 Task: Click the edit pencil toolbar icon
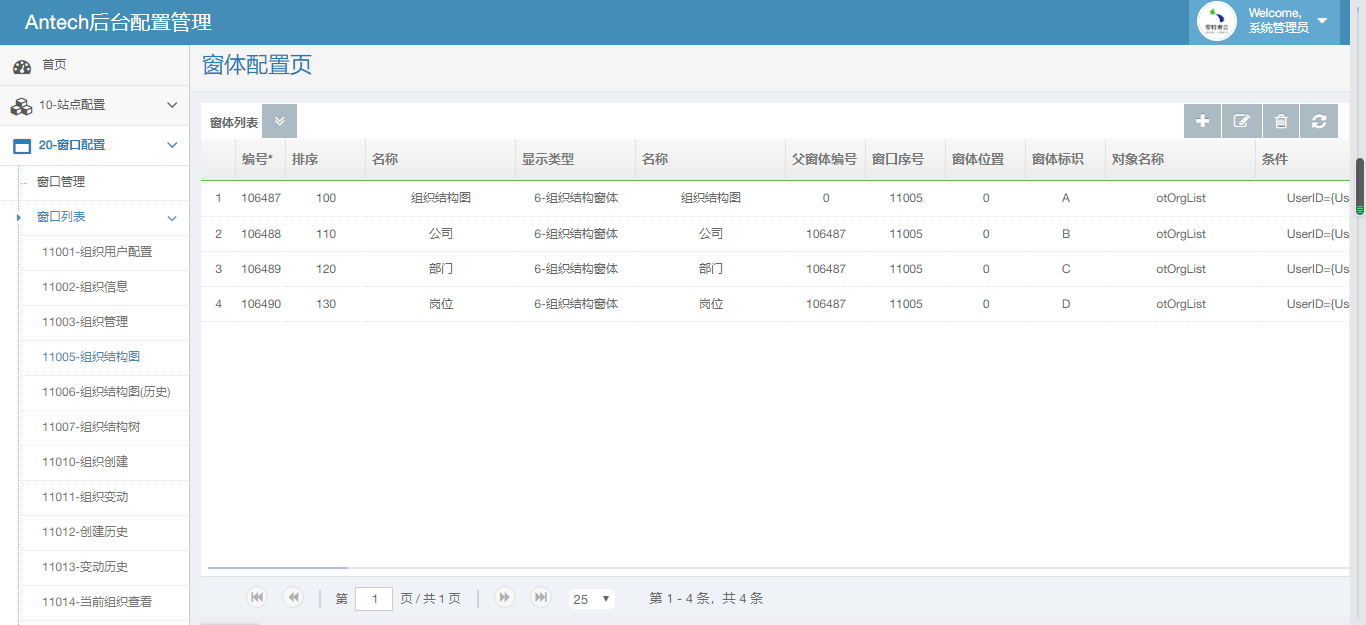coord(1241,121)
